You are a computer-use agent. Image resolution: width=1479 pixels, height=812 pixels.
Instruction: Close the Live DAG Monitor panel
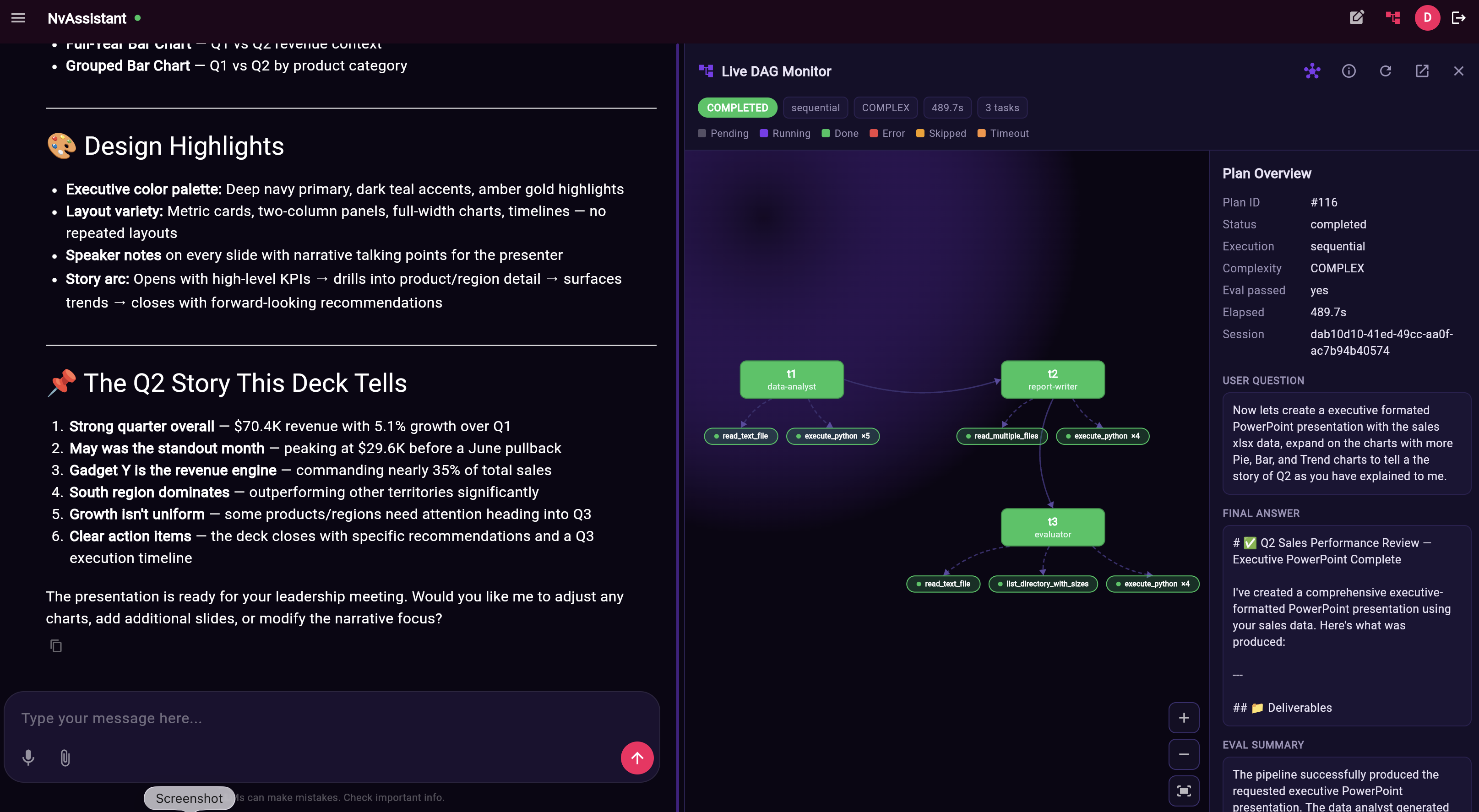(x=1458, y=71)
